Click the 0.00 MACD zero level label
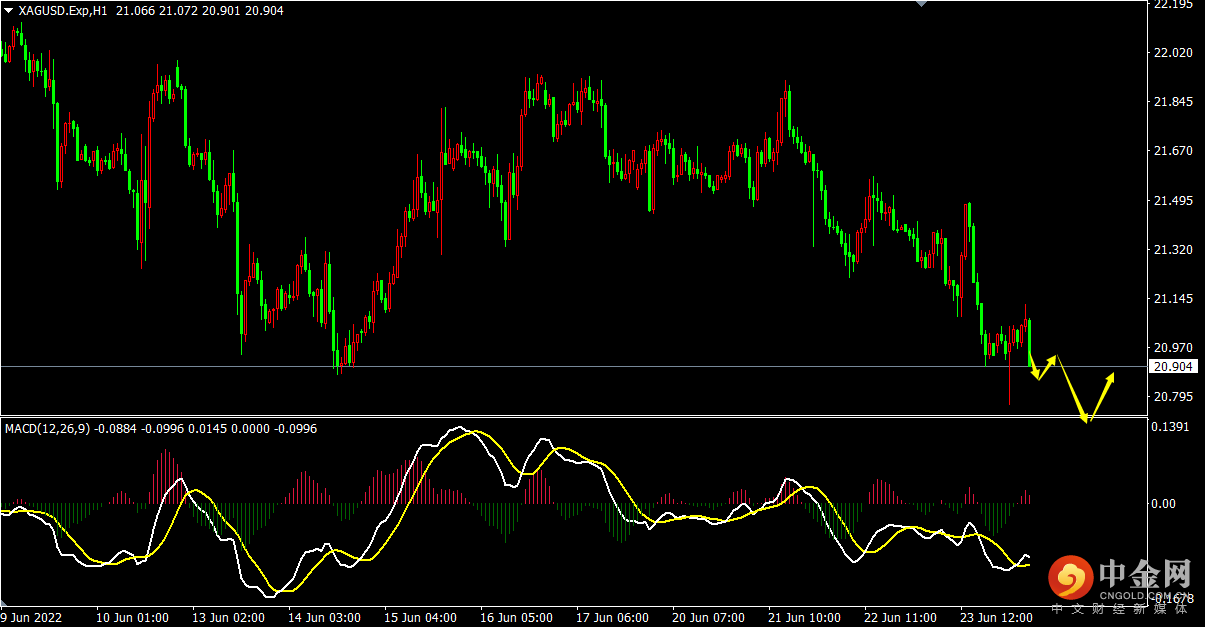This screenshot has width=1205, height=627. coord(1163,504)
